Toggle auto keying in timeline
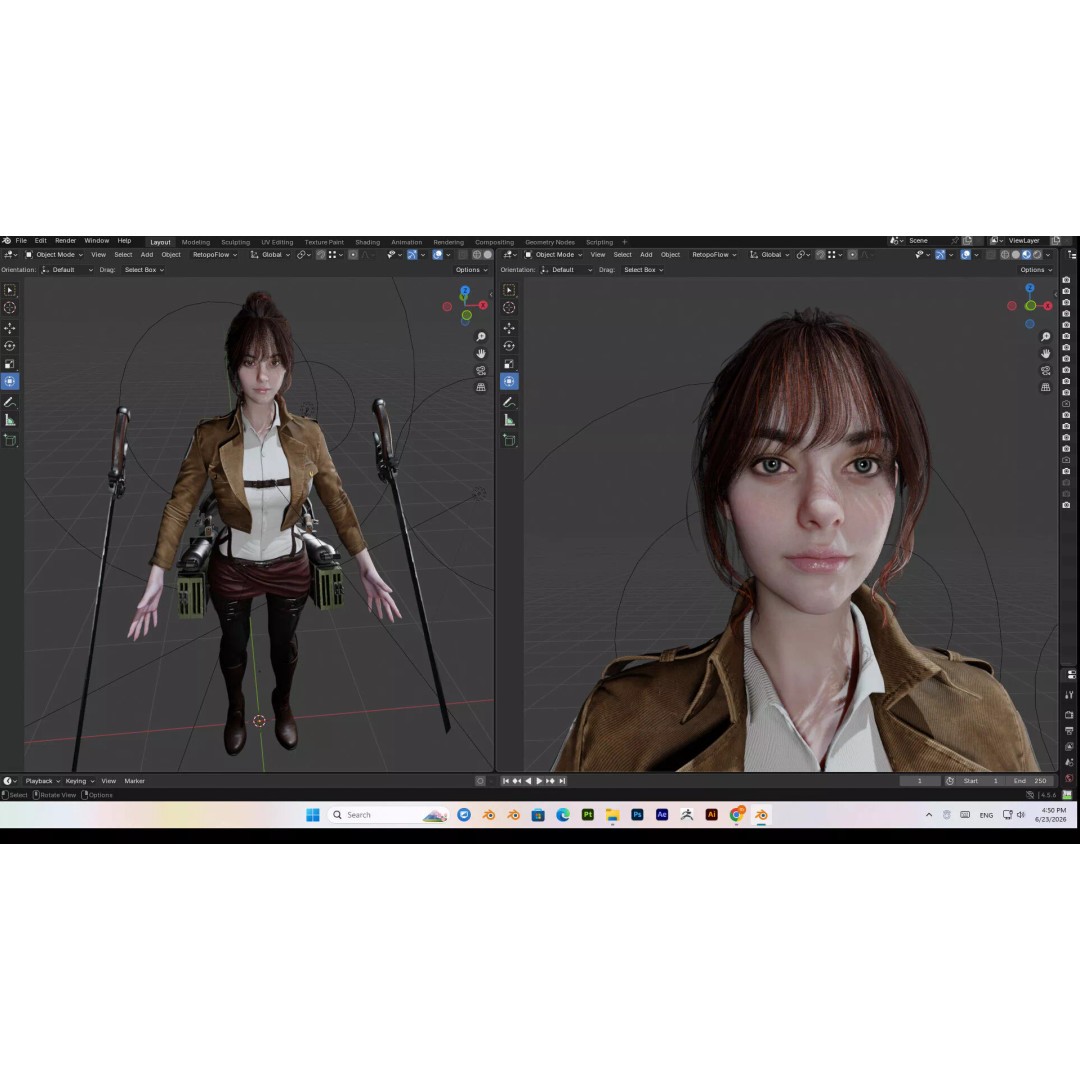 480,781
